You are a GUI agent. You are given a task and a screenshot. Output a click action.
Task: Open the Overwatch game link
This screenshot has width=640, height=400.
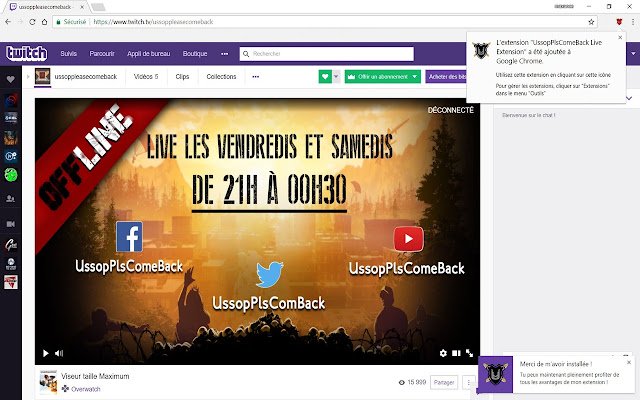click(86, 389)
